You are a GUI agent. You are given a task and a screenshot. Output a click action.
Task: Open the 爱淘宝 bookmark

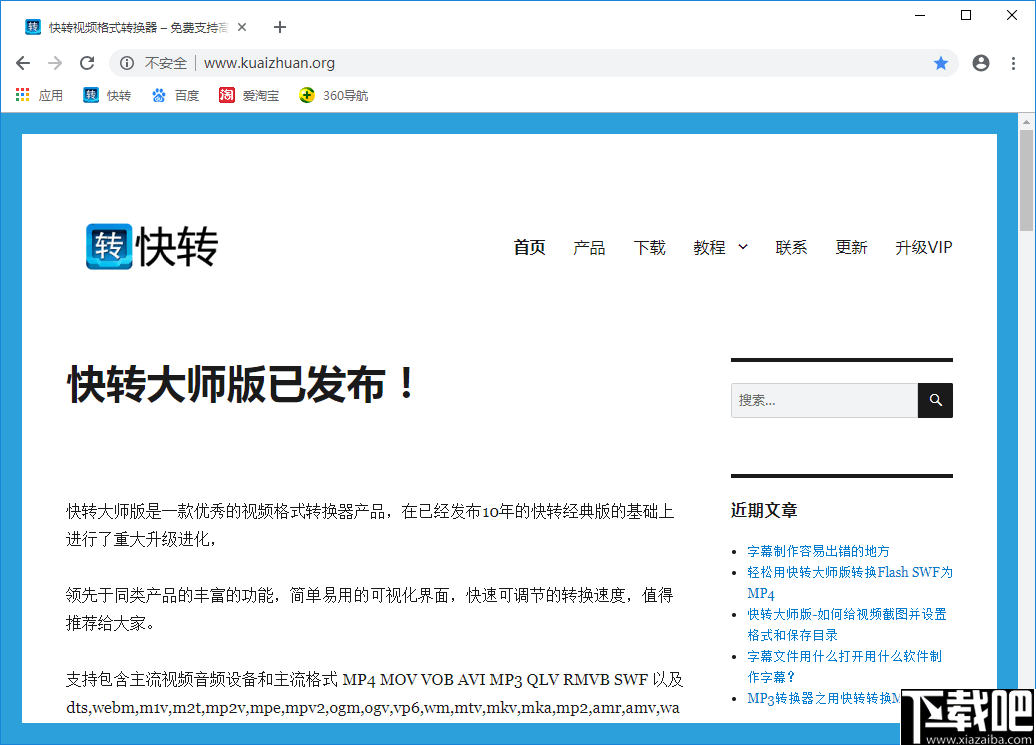click(x=248, y=95)
